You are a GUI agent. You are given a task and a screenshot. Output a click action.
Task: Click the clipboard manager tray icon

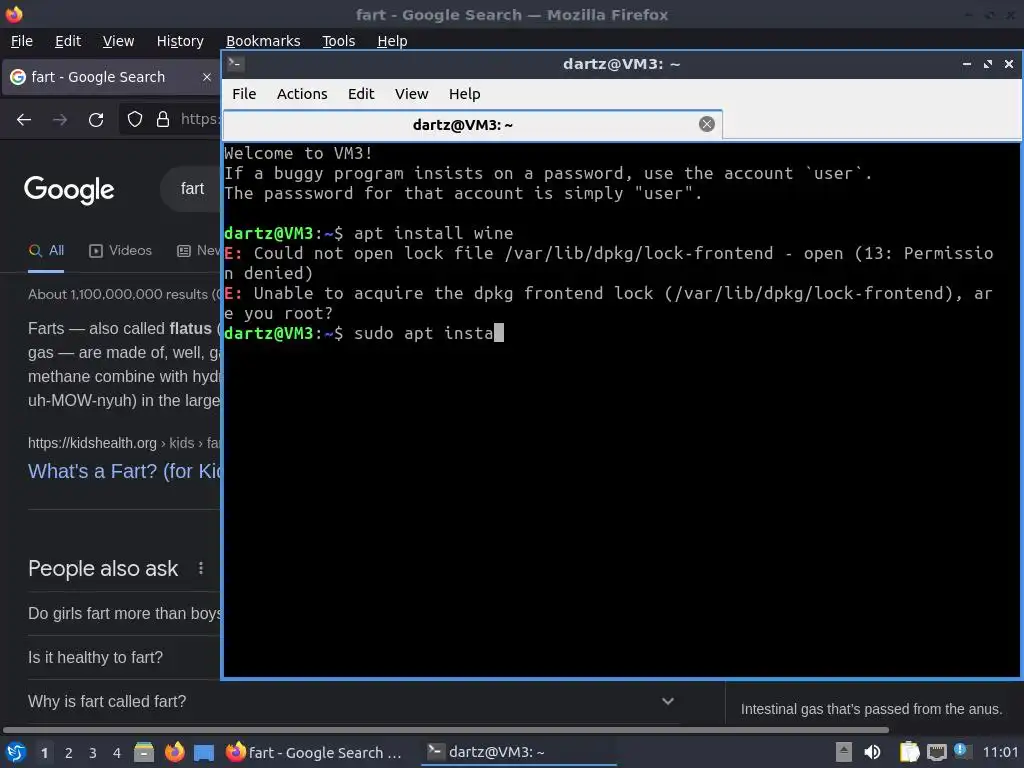(x=909, y=752)
